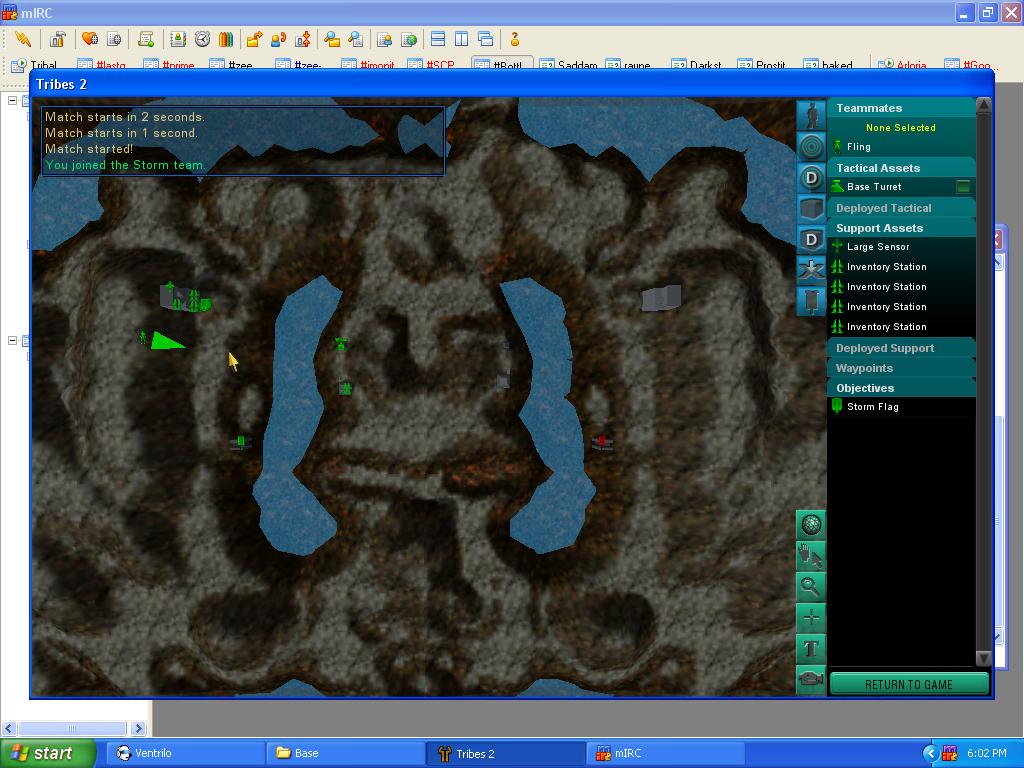Toggle the players filter icon in command map
1024x768 pixels.
tap(811, 116)
